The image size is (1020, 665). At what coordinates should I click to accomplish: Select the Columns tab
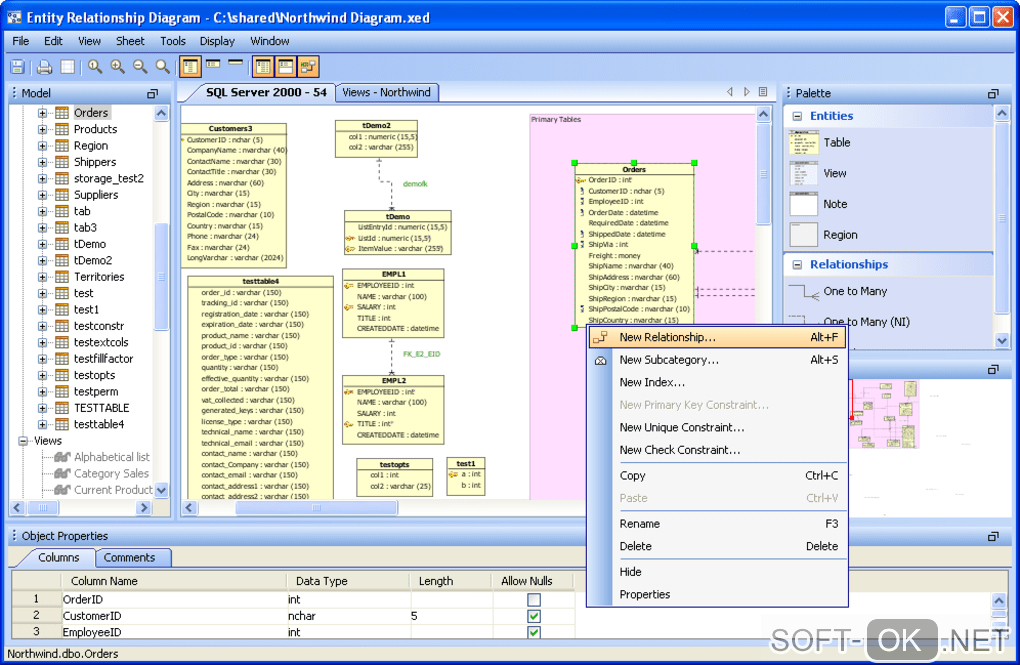59,558
